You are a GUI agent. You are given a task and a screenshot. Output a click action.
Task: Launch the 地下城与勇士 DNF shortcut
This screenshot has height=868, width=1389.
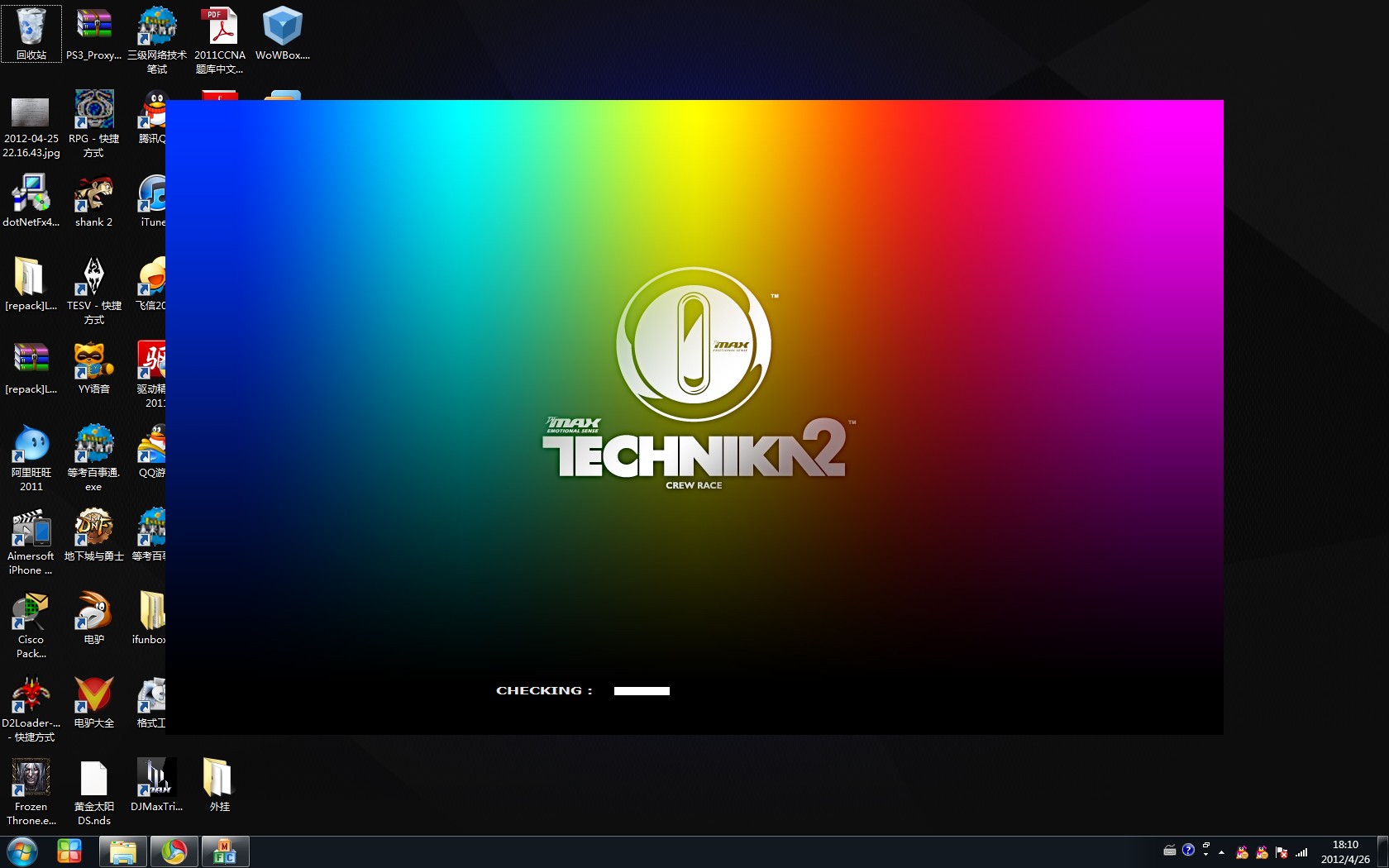(x=93, y=535)
